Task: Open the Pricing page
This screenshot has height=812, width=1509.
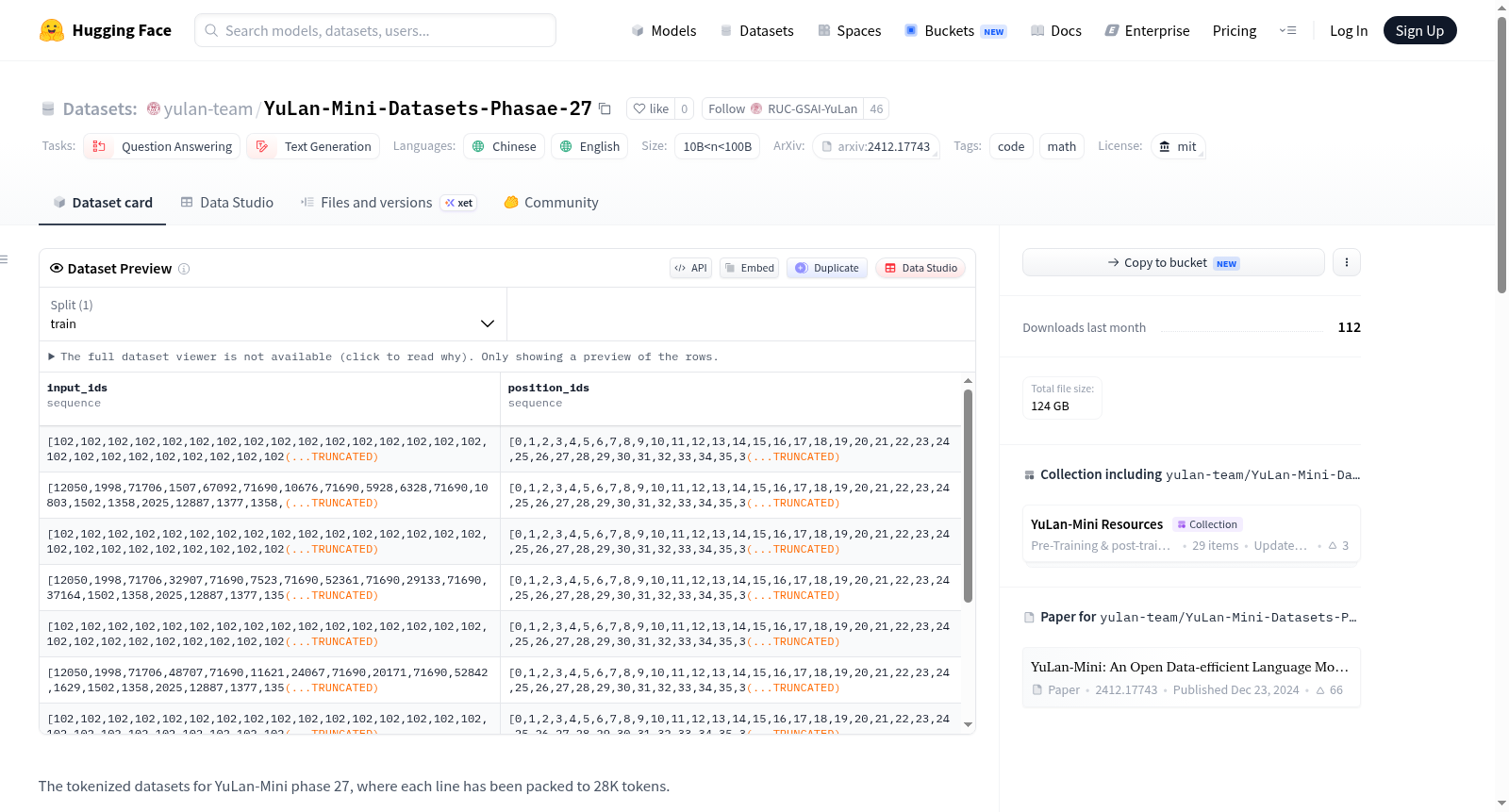Action: 1235,30
